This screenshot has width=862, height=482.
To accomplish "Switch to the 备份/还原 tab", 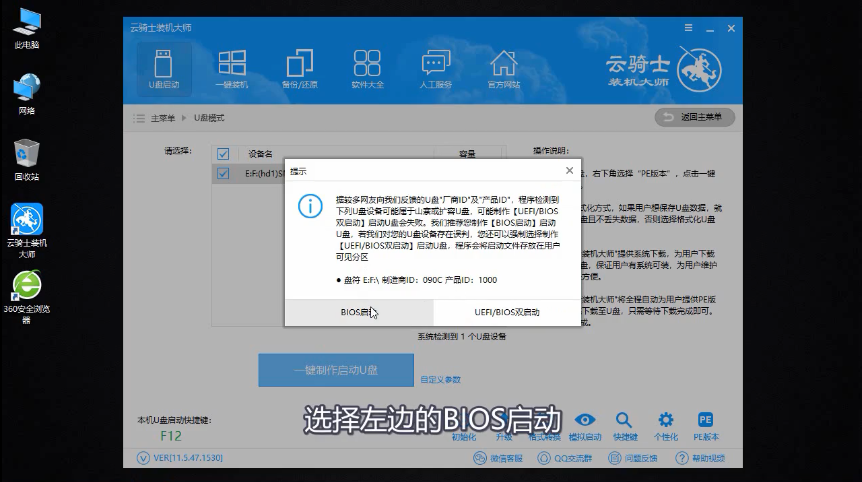I will (x=300, y=69).
